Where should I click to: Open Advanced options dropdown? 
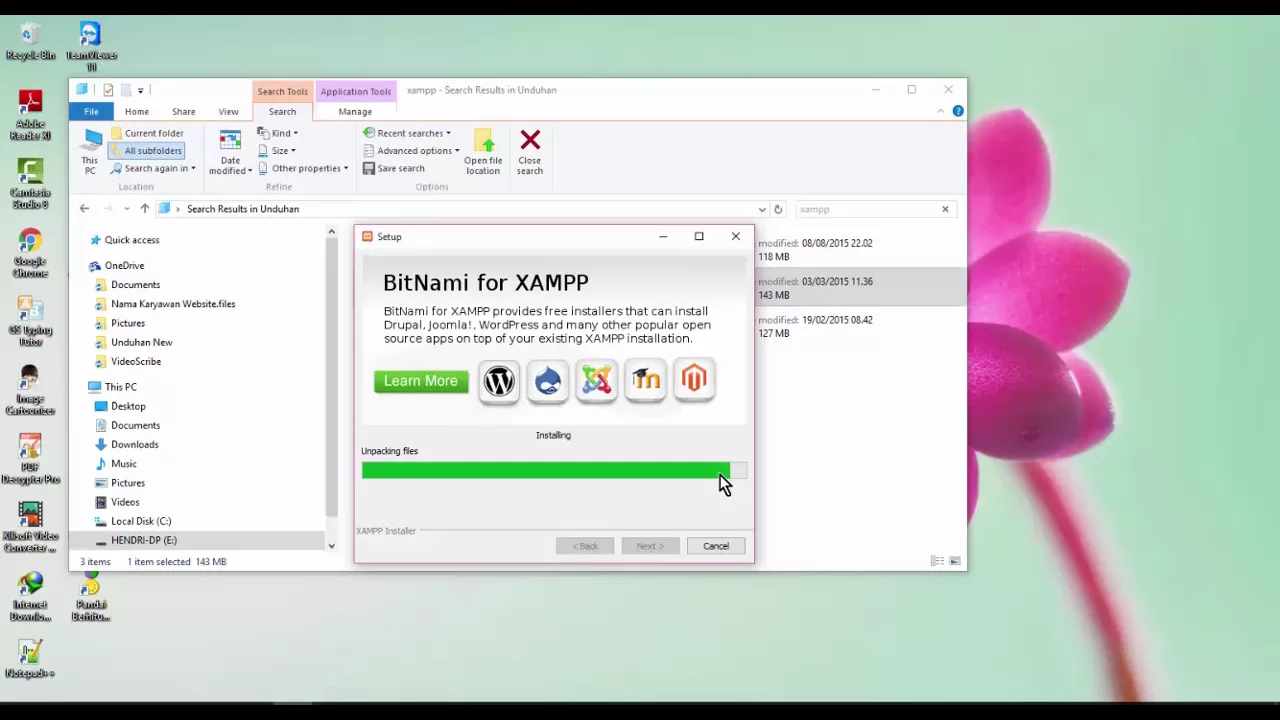[x=411, y=151]
